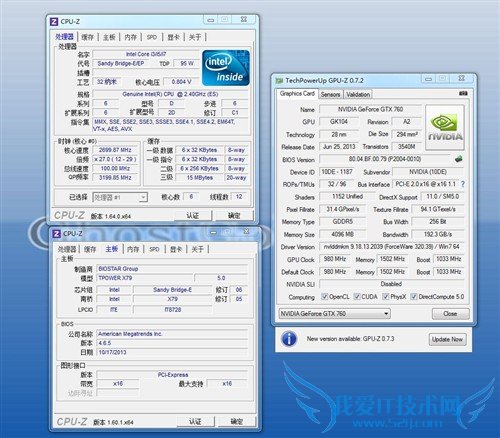Click the Bandwidth value 192.3 GB/s
This screenshot has width=500, height=438.
tap(438, 234)
